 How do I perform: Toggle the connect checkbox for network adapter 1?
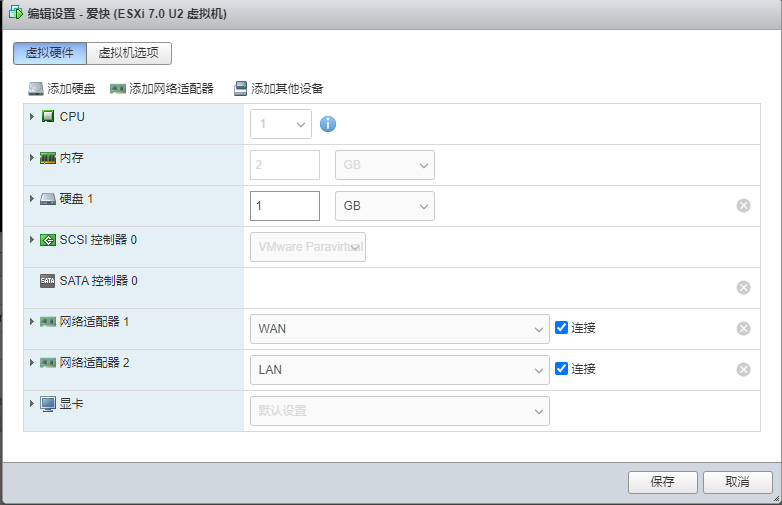(562, 328)
